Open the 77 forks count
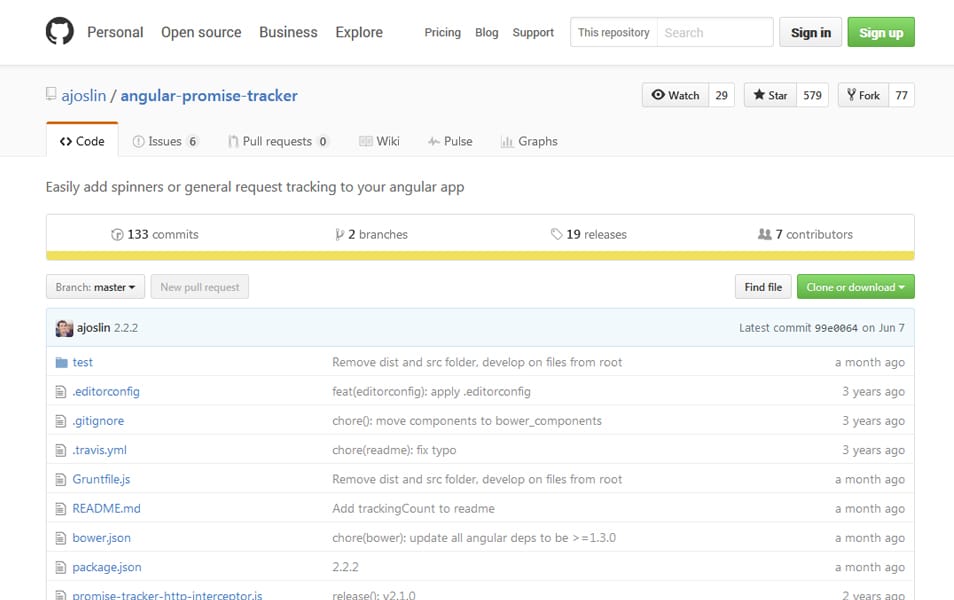This screenshot has width=954, height=600. tap(902, 95)
